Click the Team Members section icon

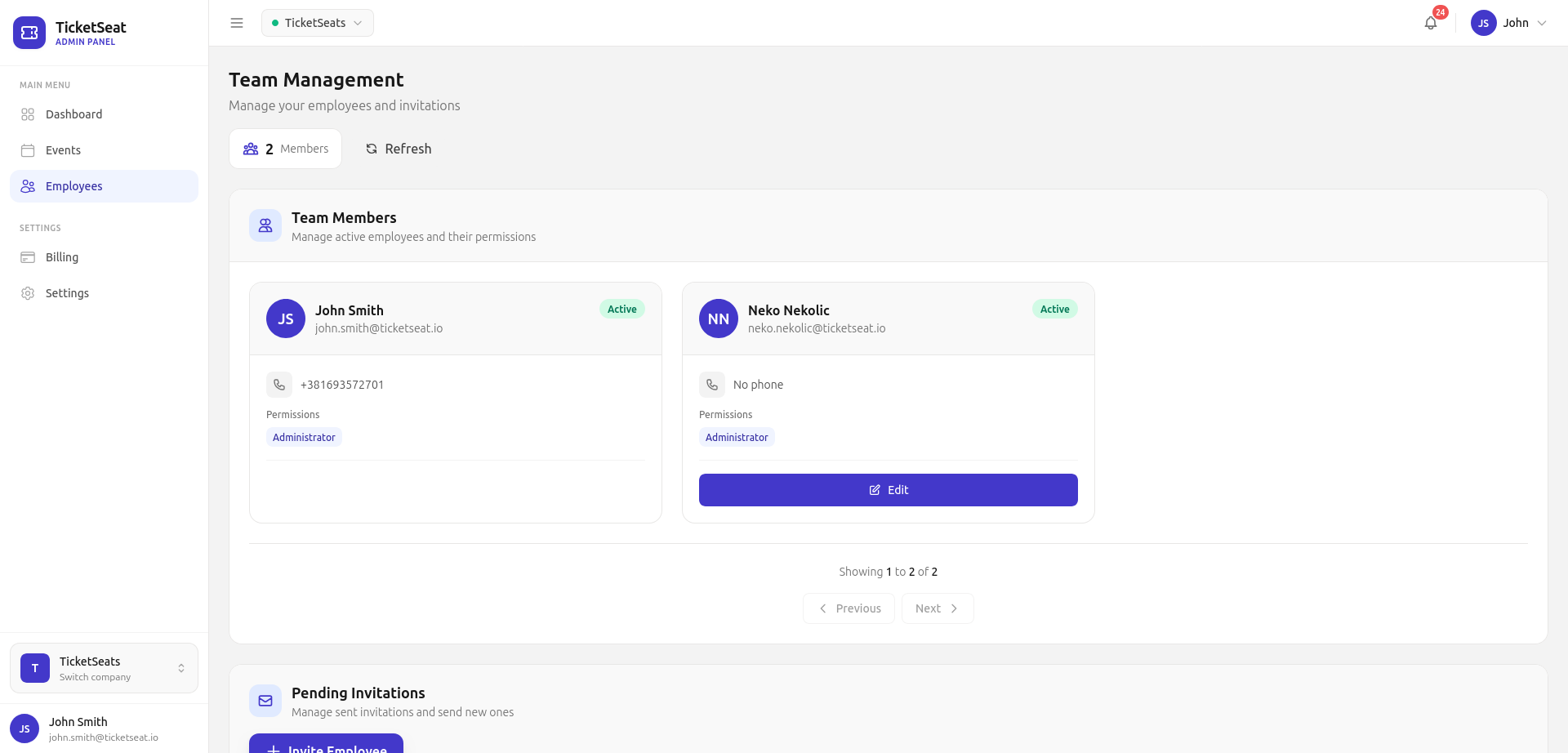pyautogui.click(x=265, y=225)
